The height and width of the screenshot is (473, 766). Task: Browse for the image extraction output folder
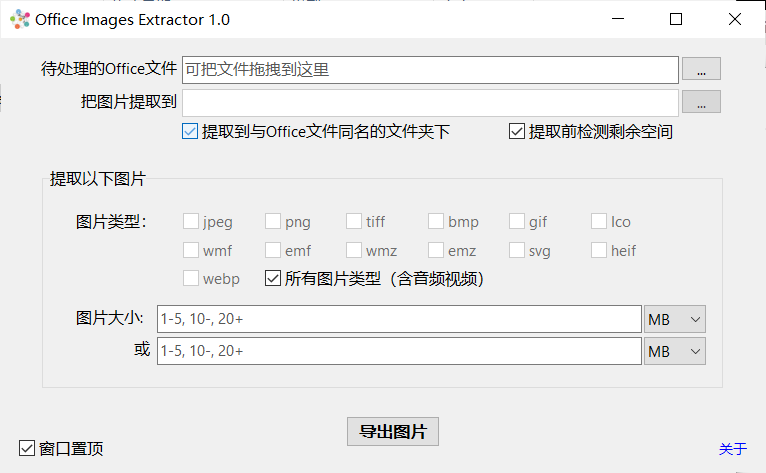701,102
